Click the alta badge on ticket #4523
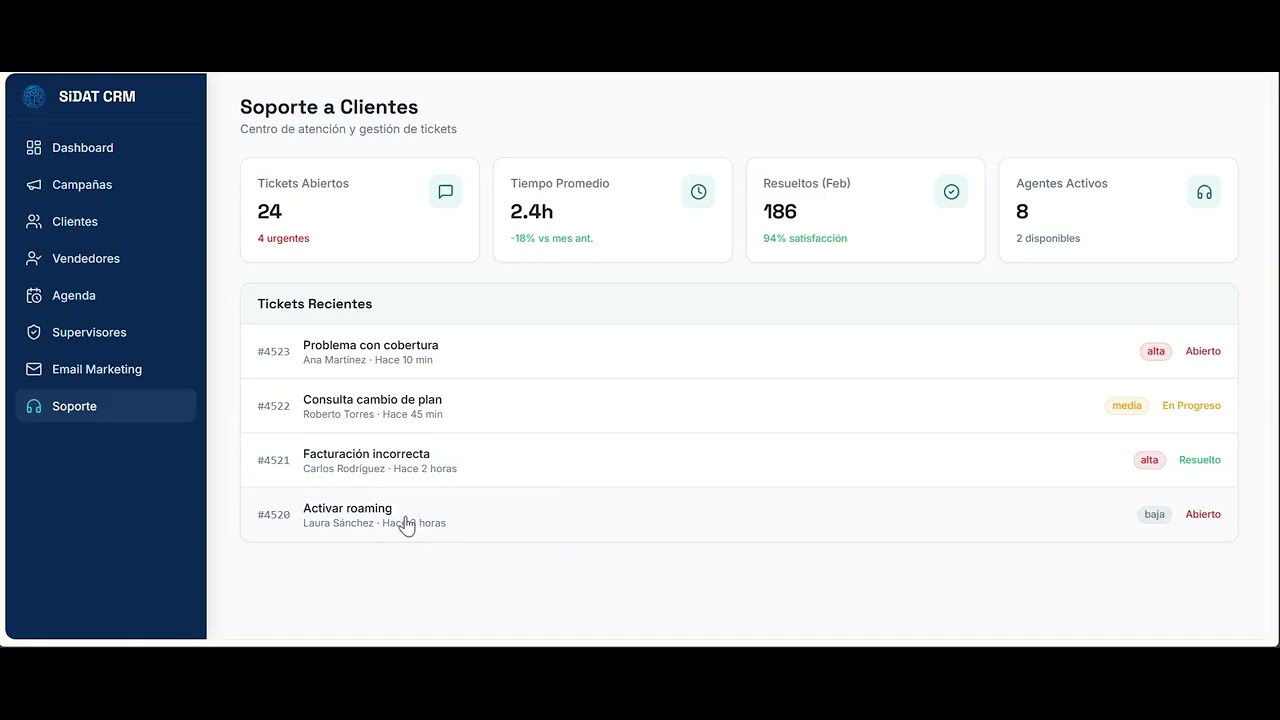1280x720 pixels. pos(1156,351)
